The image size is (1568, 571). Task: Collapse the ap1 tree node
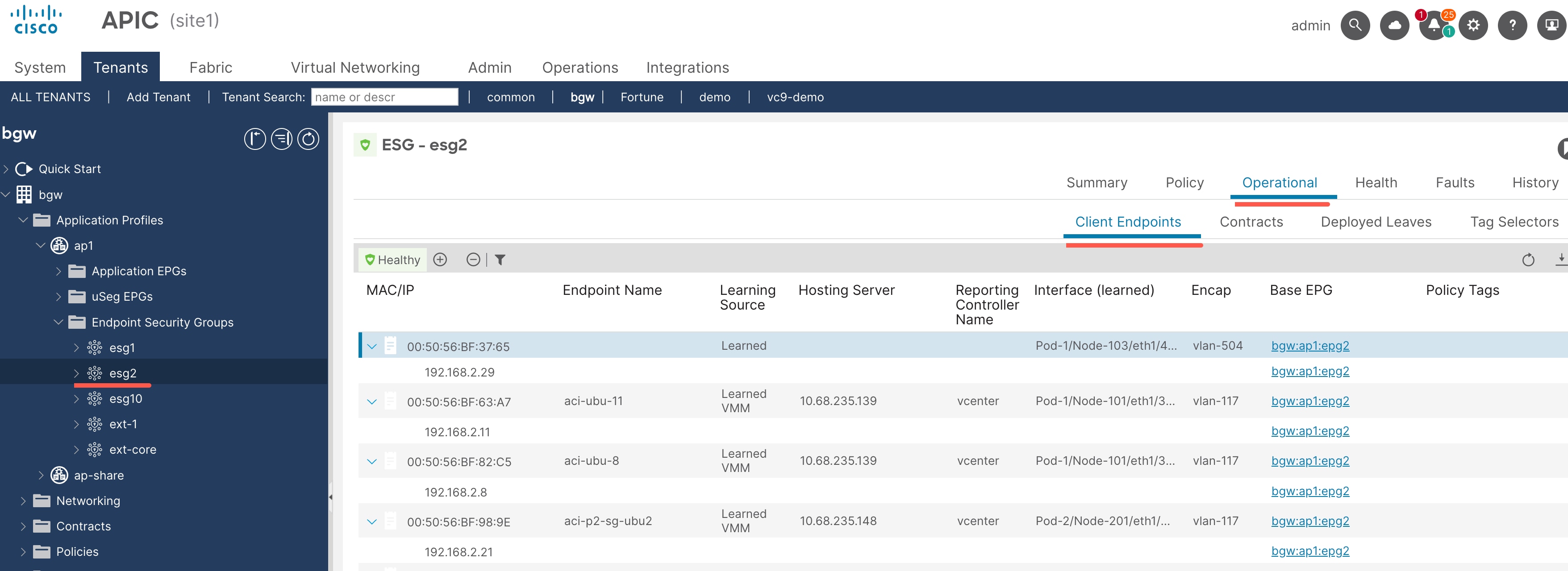41,246
